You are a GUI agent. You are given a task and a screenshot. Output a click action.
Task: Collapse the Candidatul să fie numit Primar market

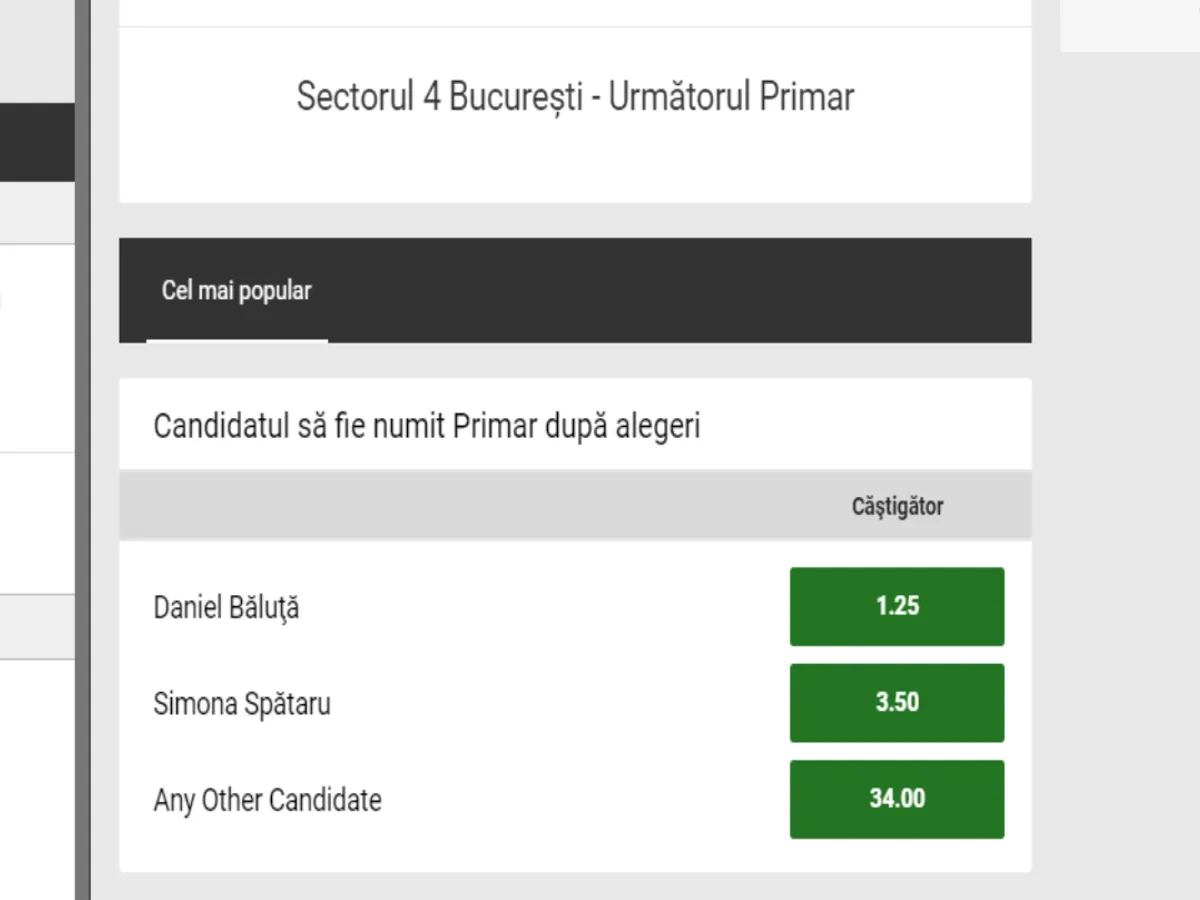(x=427, y=426)
